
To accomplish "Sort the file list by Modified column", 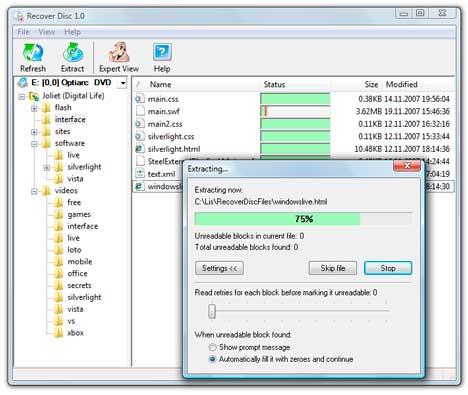I will click(402, 84).
